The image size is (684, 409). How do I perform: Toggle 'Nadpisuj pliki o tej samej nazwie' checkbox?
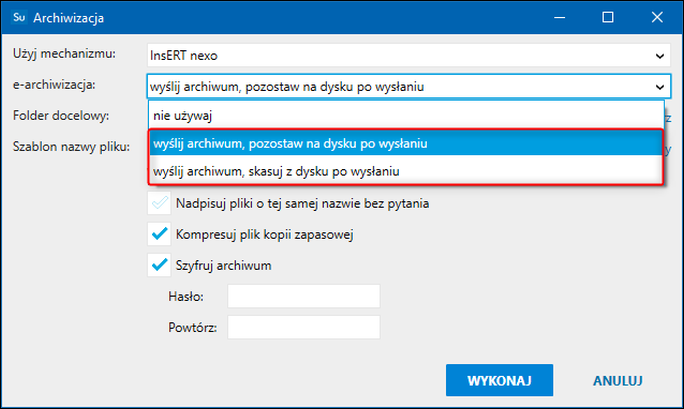coord(159,204)
